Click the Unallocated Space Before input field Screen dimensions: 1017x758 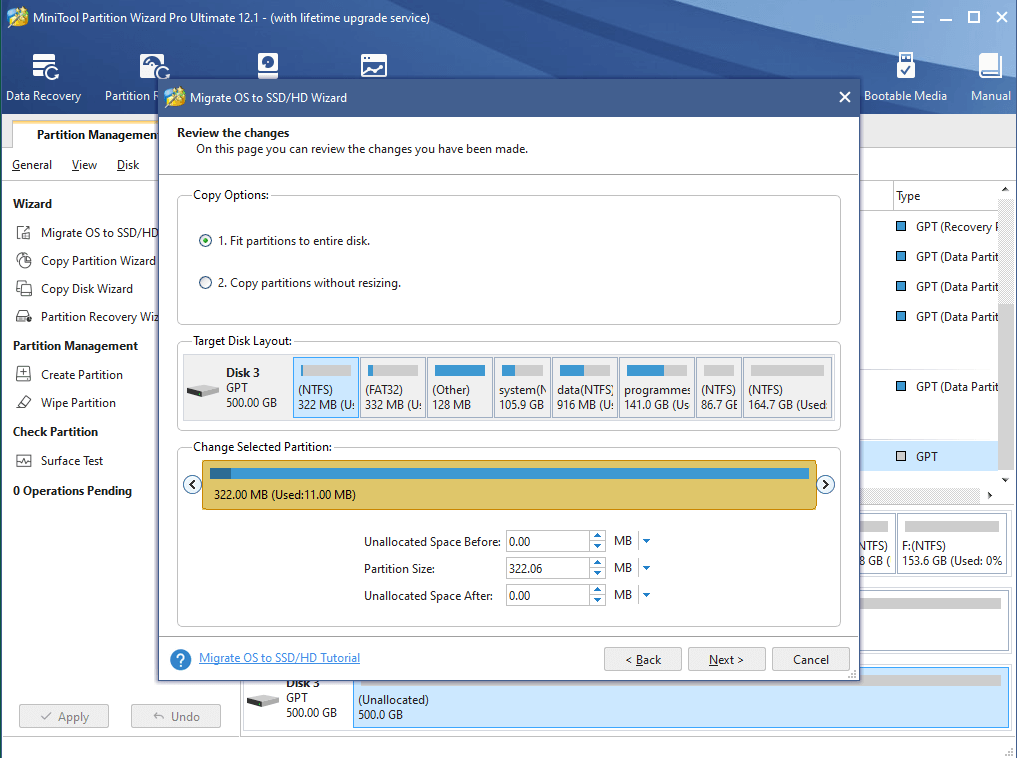pos(548,541)
